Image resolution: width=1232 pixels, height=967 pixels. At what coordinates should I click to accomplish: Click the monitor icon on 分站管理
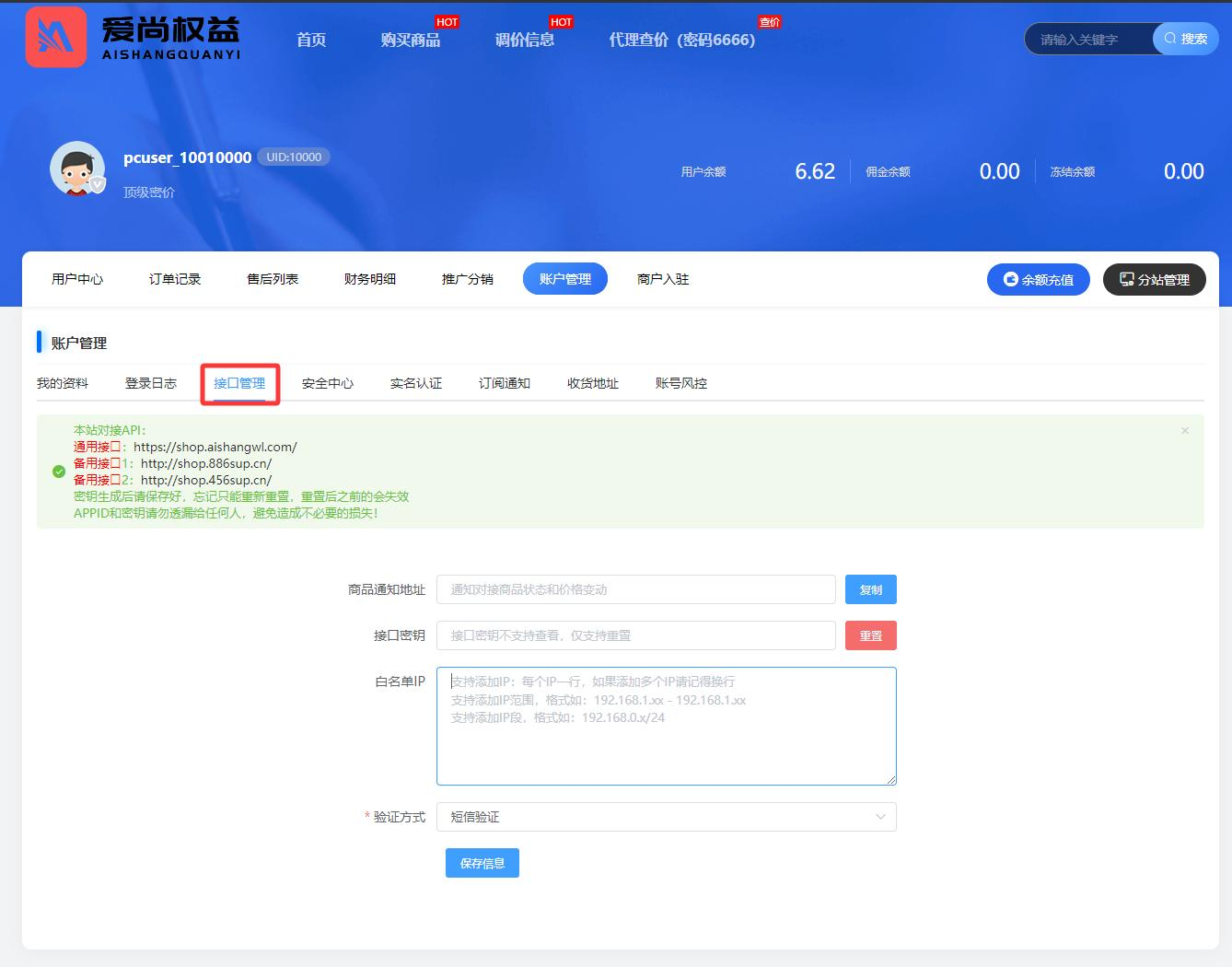[1125, 279]
